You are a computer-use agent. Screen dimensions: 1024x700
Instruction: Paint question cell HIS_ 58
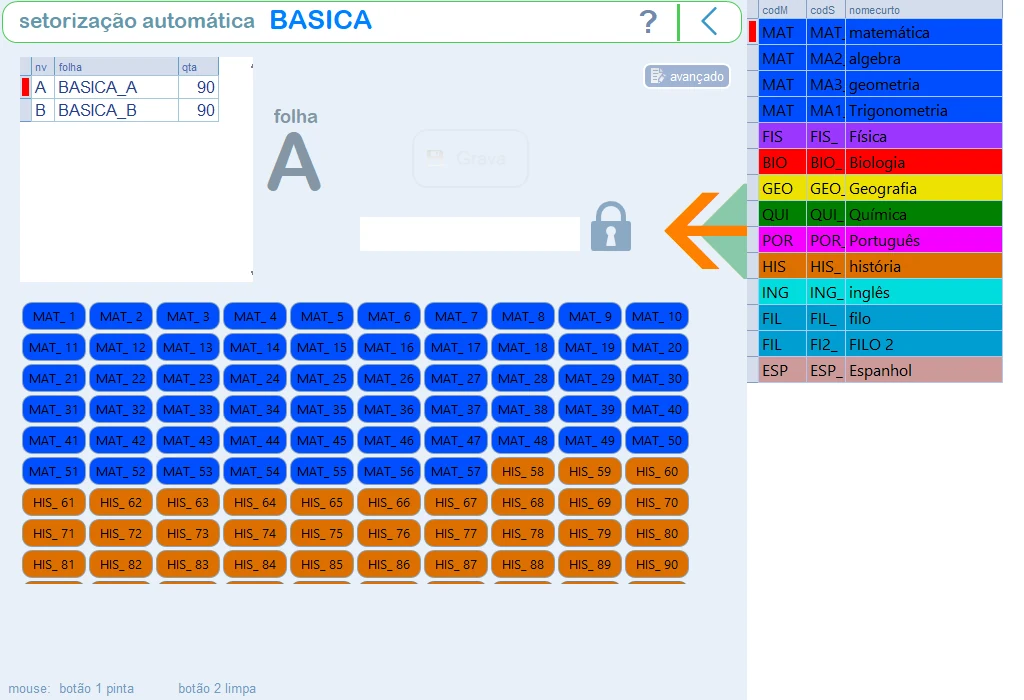point(522,471)
